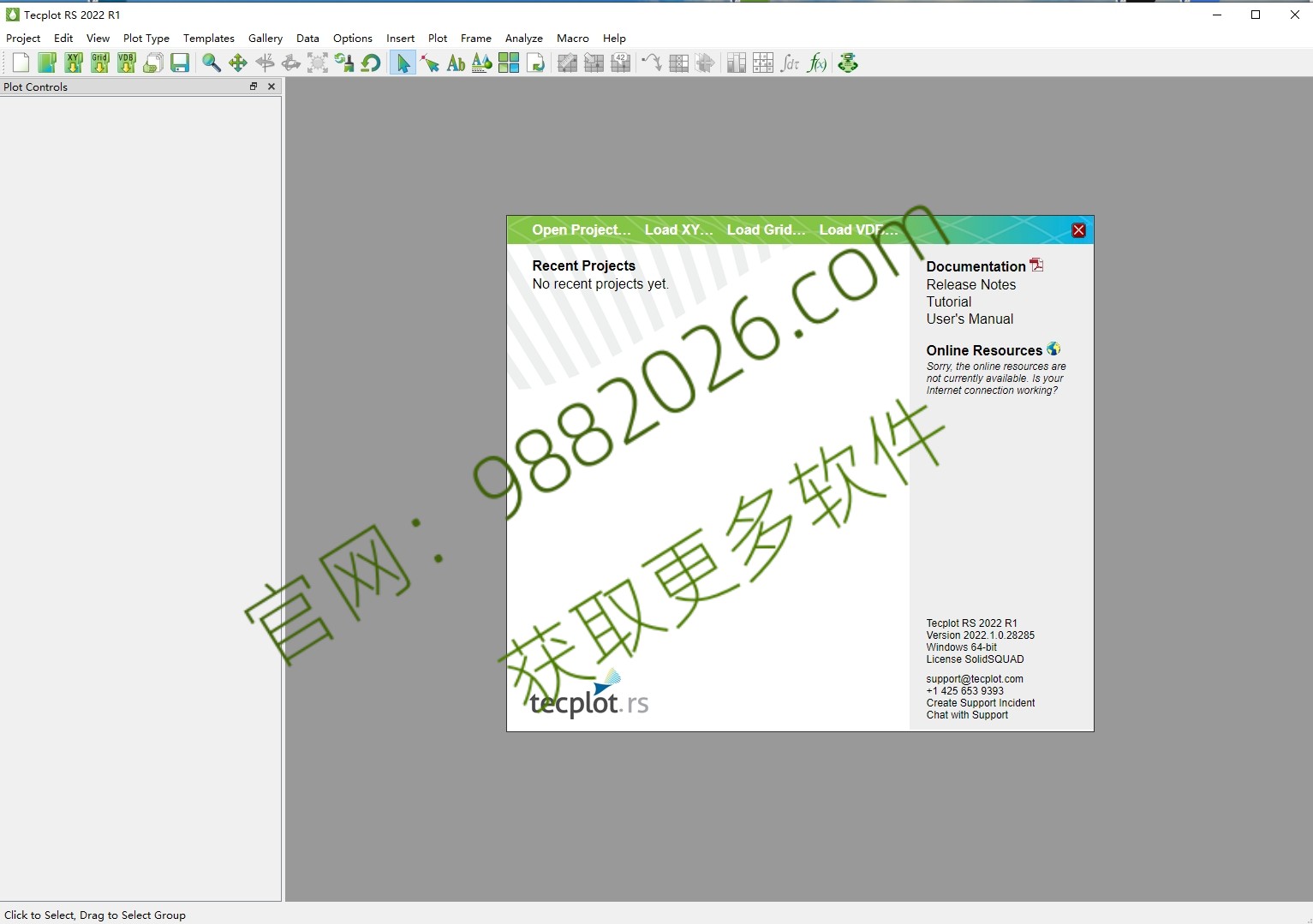Screen dimensions: 1313x924
Task: Click the fit to view icon
Action: coord(318,63)
